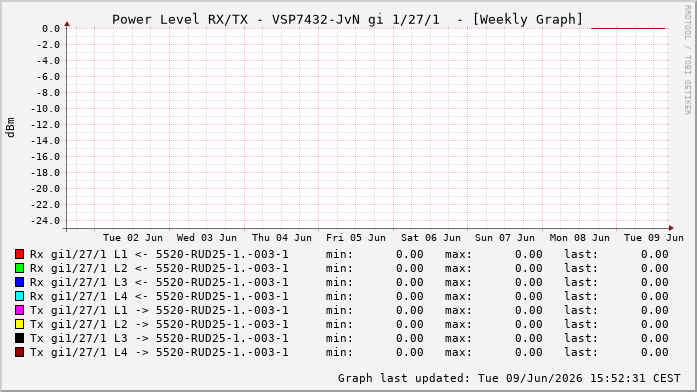Click the green Rx L2 legend swatch
Image resolution: width=697 pixels, height=392 pixels.
click(19, 268)
